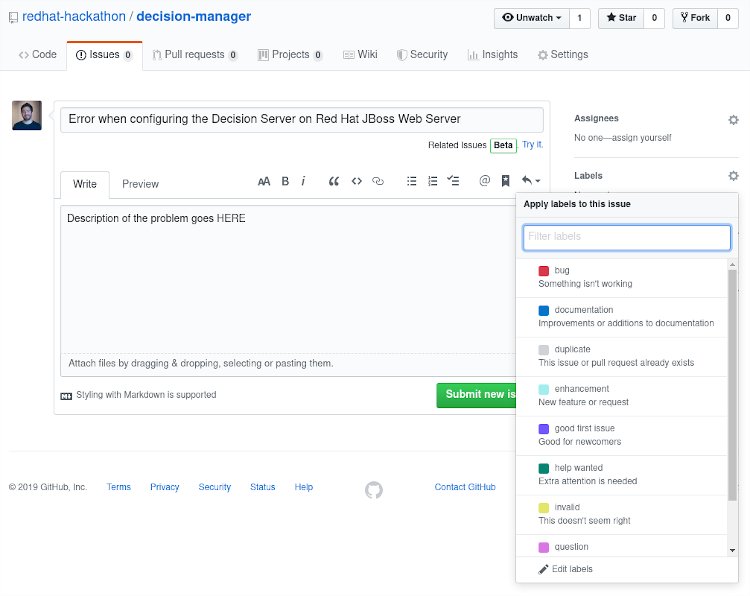Screen dimensions: 750x596
Task: Apply the enhancement label
Action: 622,396
